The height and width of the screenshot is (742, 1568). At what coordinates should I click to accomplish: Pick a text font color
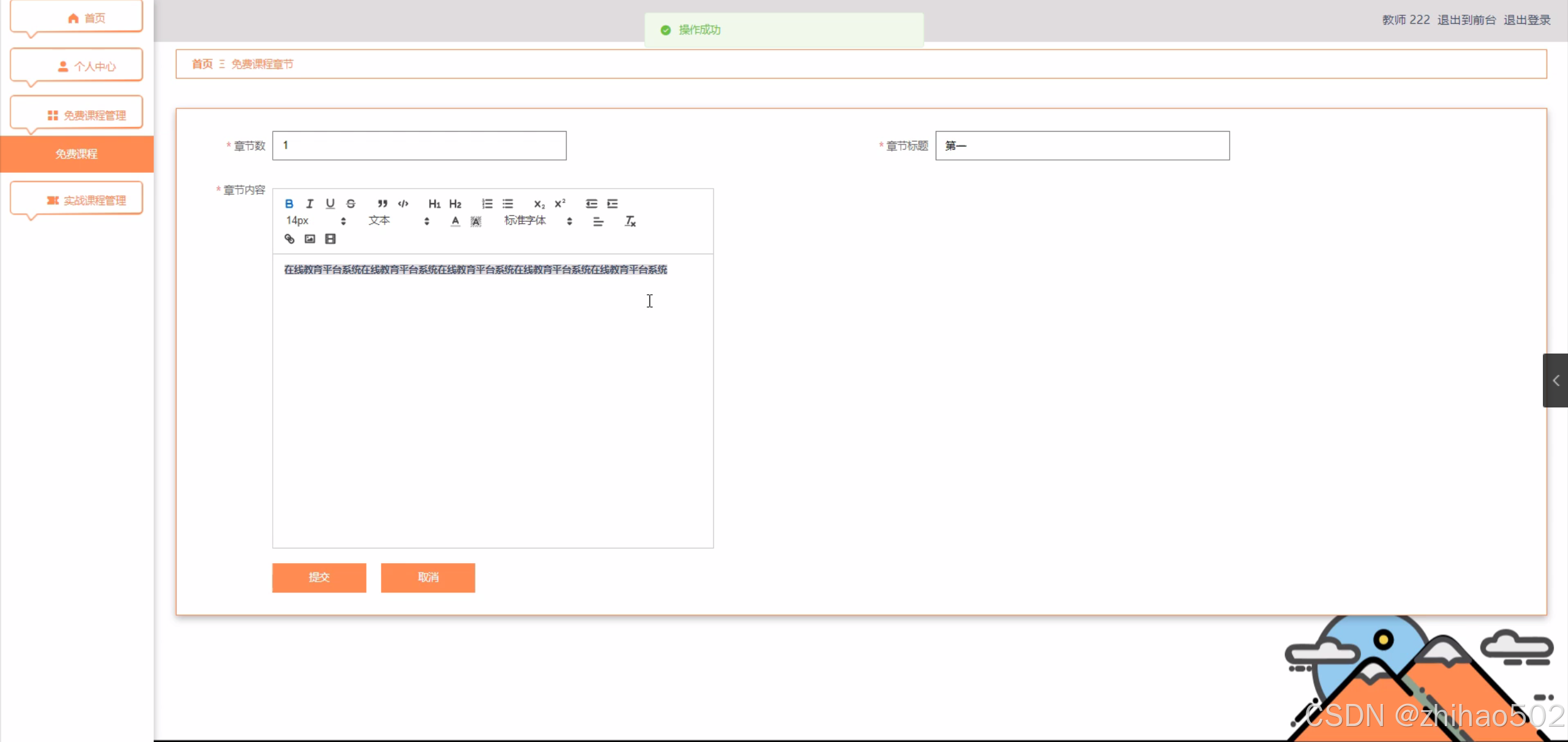coord(455,221)
